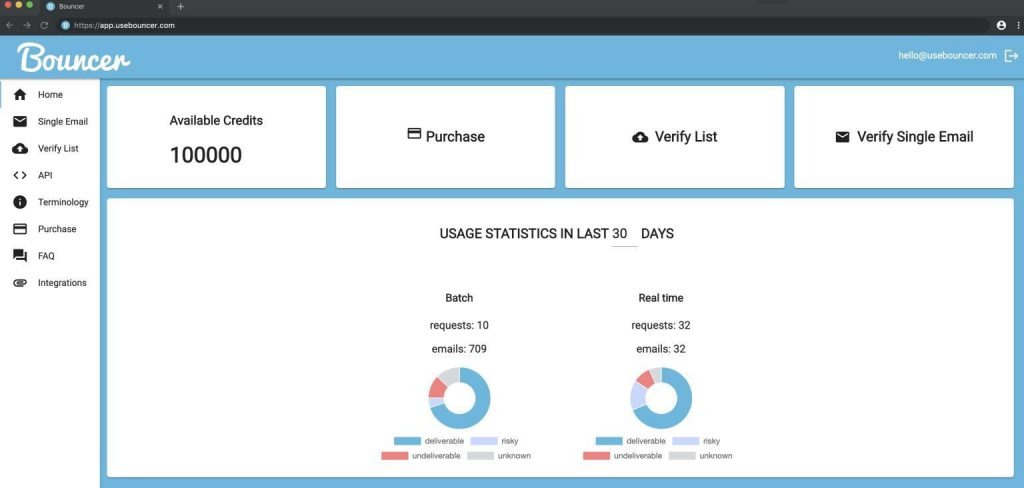Click the Home house icon in sidebar
This screenshot has width=1024, height=488.
(x=20, y=95)
